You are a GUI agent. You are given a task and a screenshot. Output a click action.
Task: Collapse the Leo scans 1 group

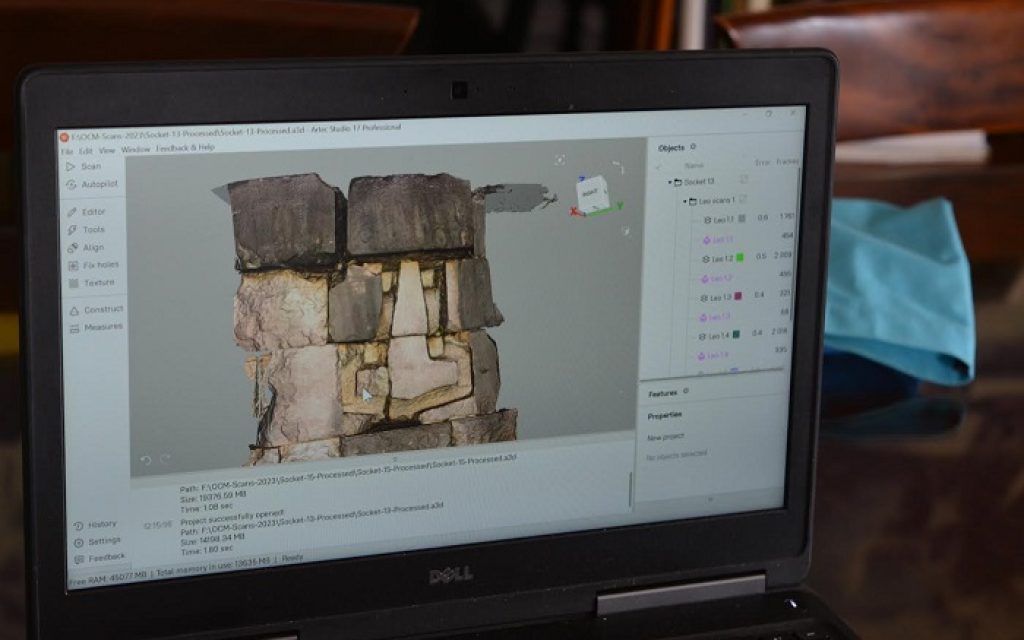point(685,201)
